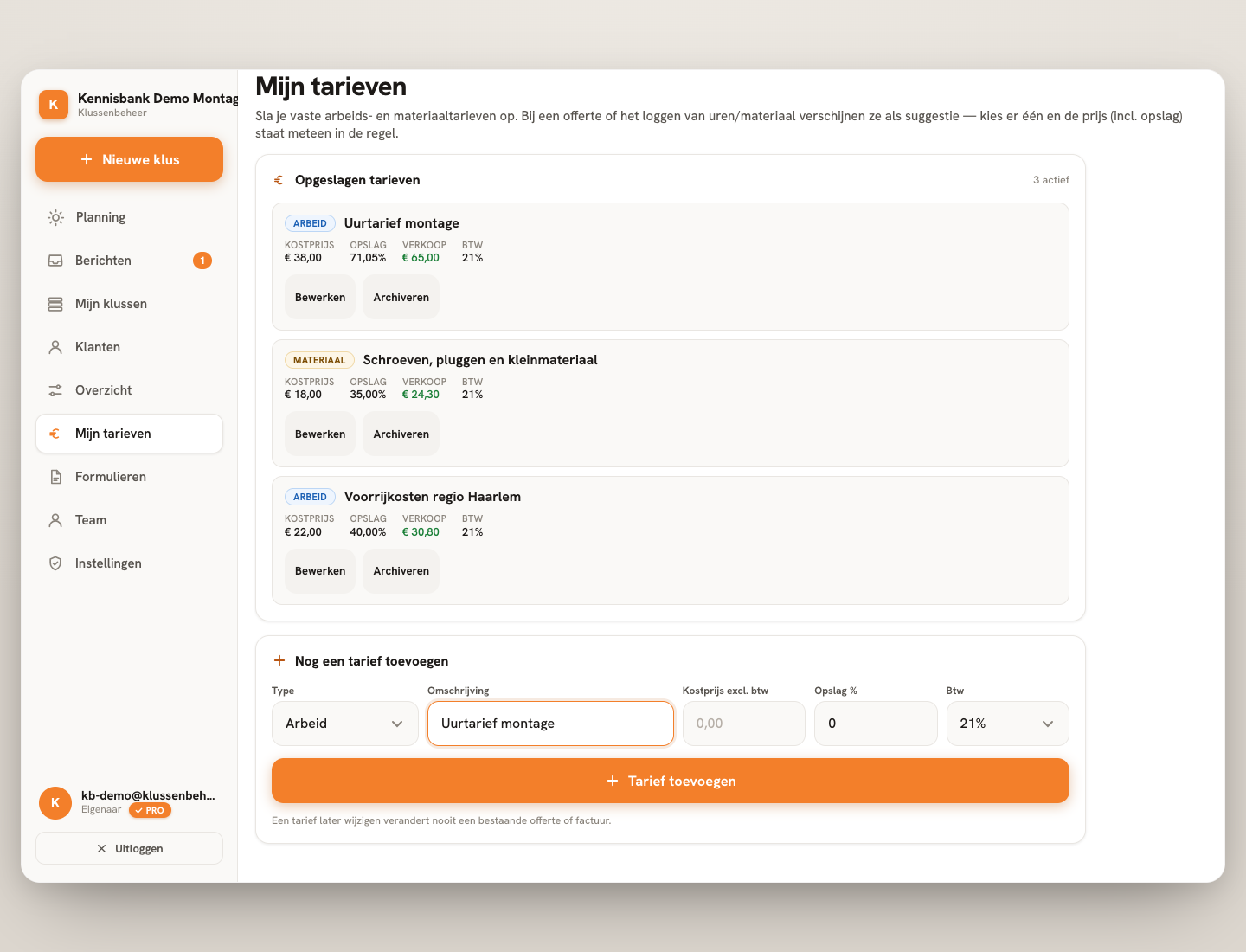Click the Berichten unread badge showing 1
Screen dimensions: 1246x952
[202, 261]
